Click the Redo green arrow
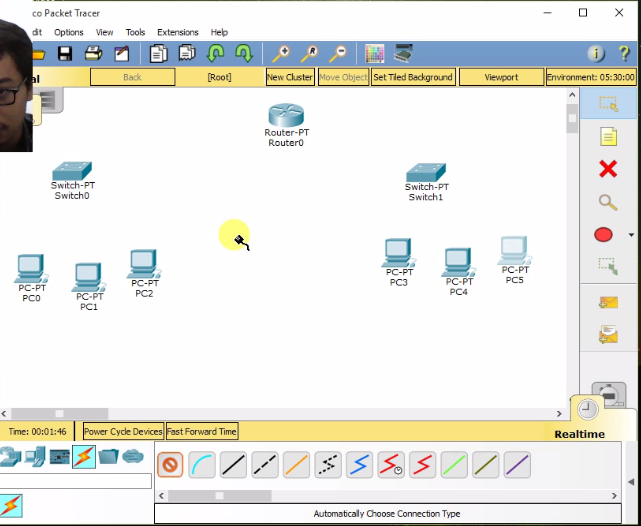The width and height of the screenshot is (641, 526). point(244,53)
